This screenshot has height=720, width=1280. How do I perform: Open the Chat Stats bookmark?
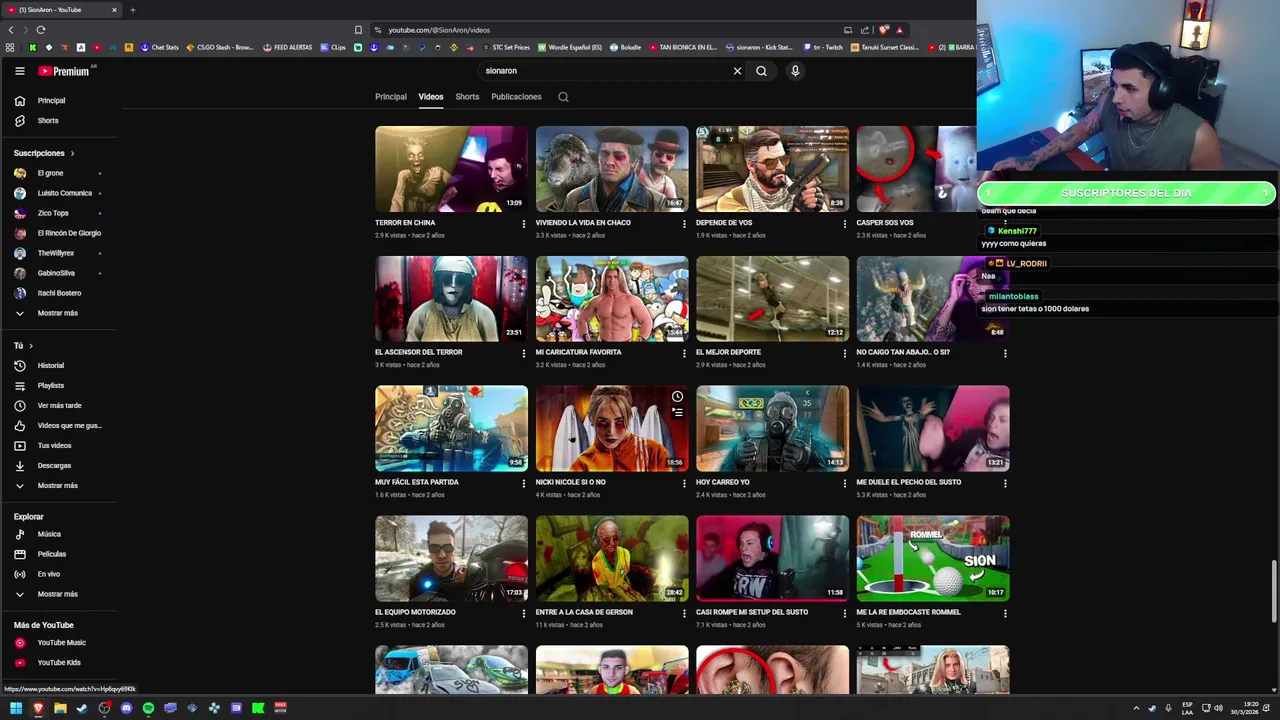click(x=160, y=47)
